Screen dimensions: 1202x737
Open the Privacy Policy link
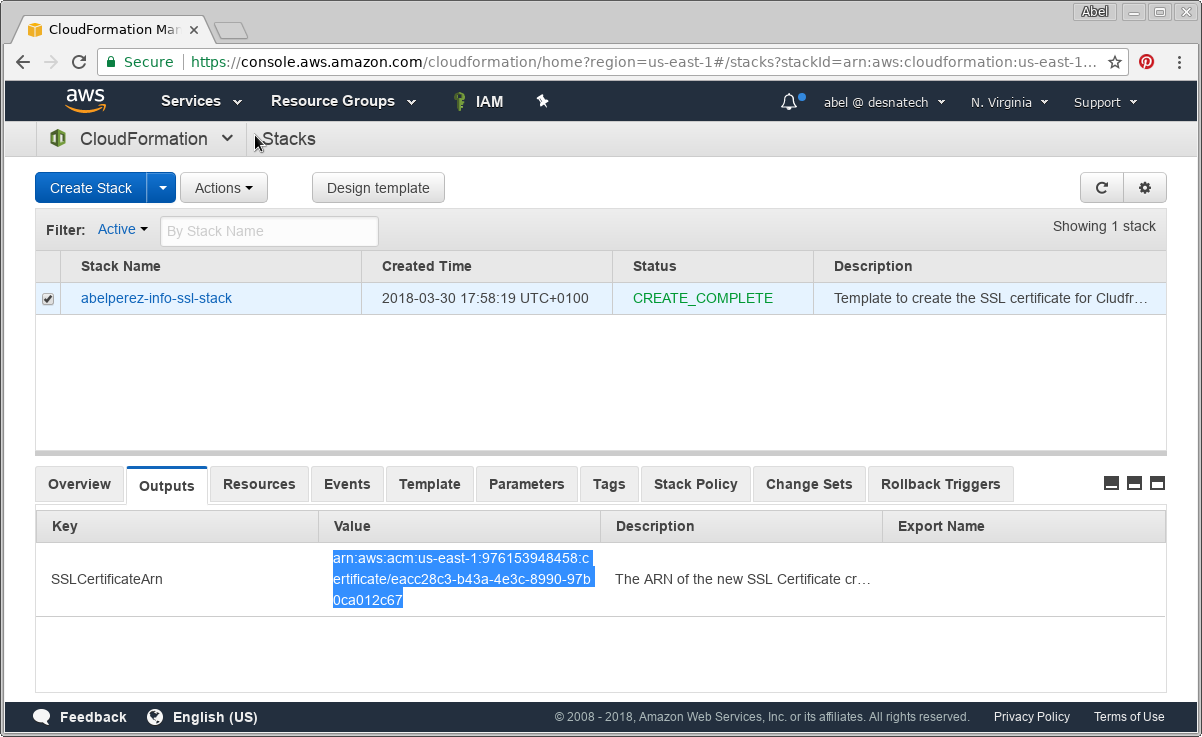1032,717
